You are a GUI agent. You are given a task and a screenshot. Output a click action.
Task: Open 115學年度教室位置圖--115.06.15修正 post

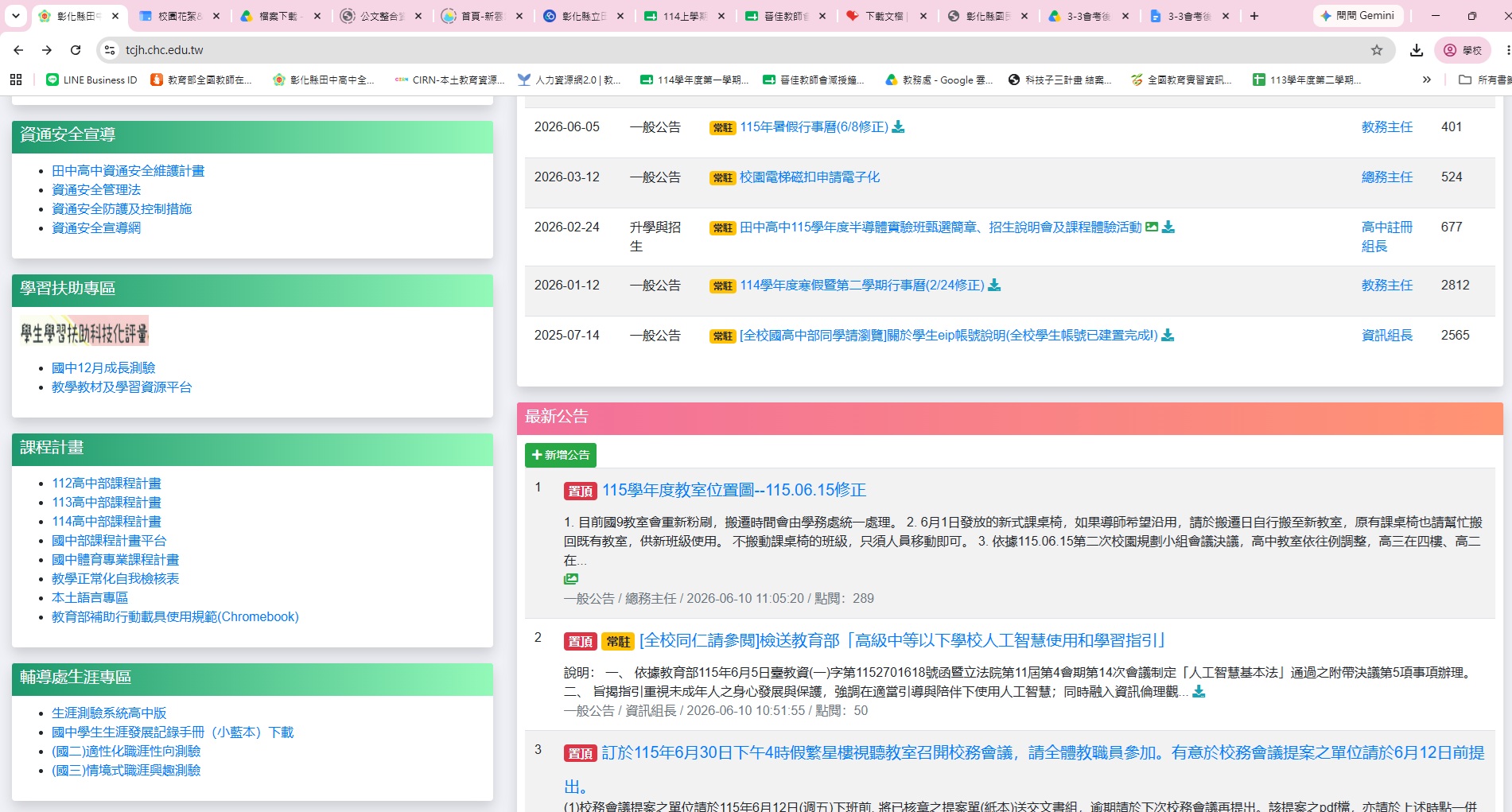[734, 490]
